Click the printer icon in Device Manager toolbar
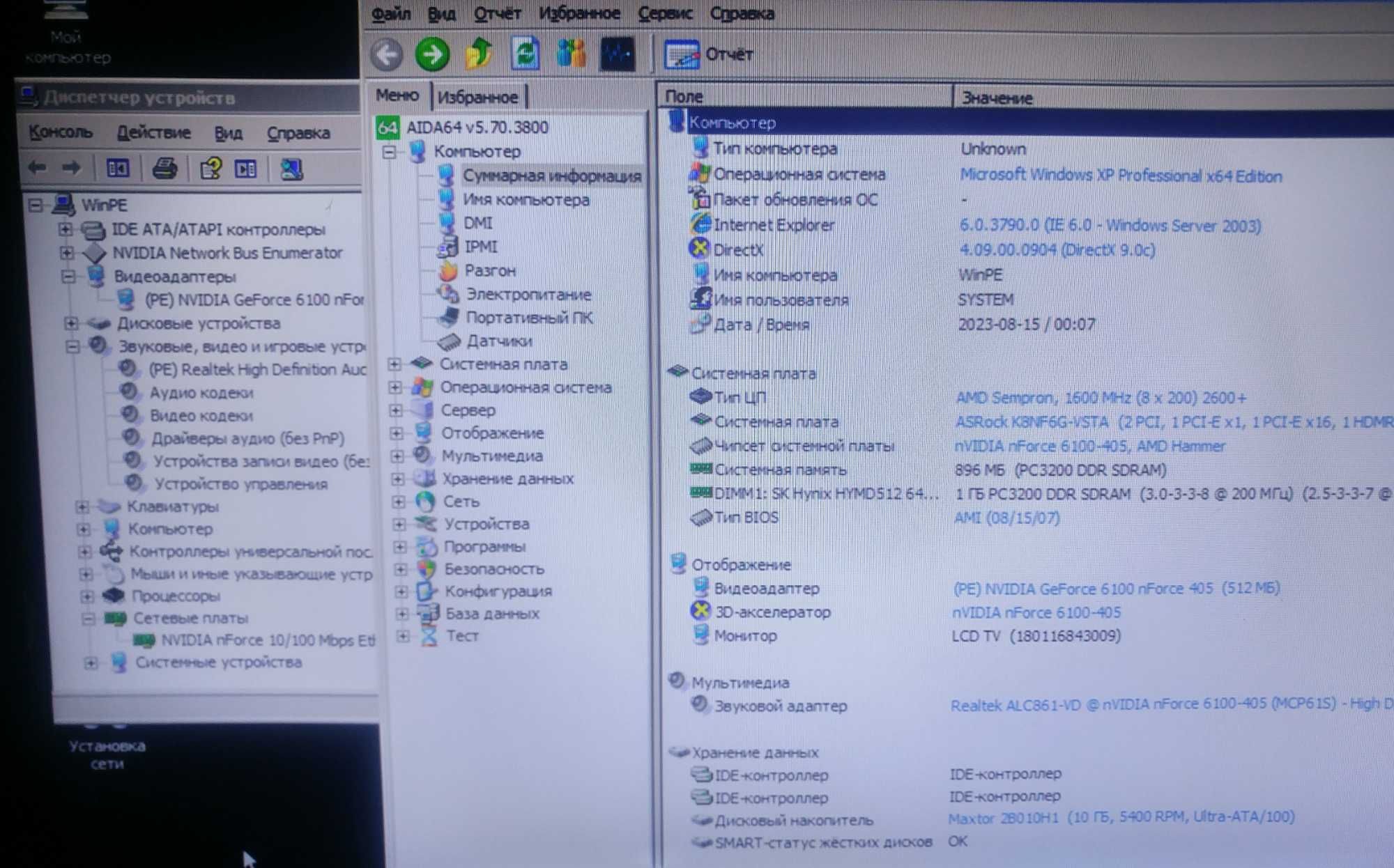Viewport: 1394px width, 868px height. pyautogui.click(x=164, y=168)
